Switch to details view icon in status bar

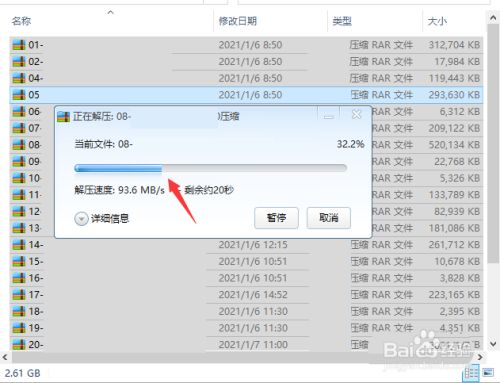(x=470, y=373)
